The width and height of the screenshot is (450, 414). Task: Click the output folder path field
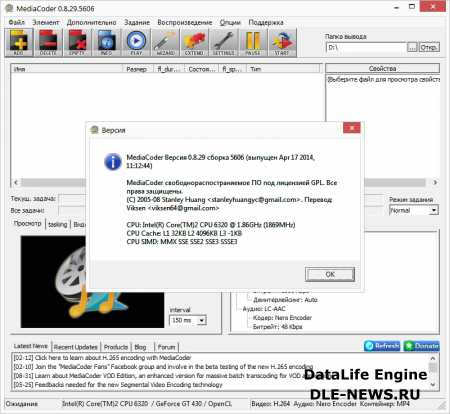[x=366, y=47]
